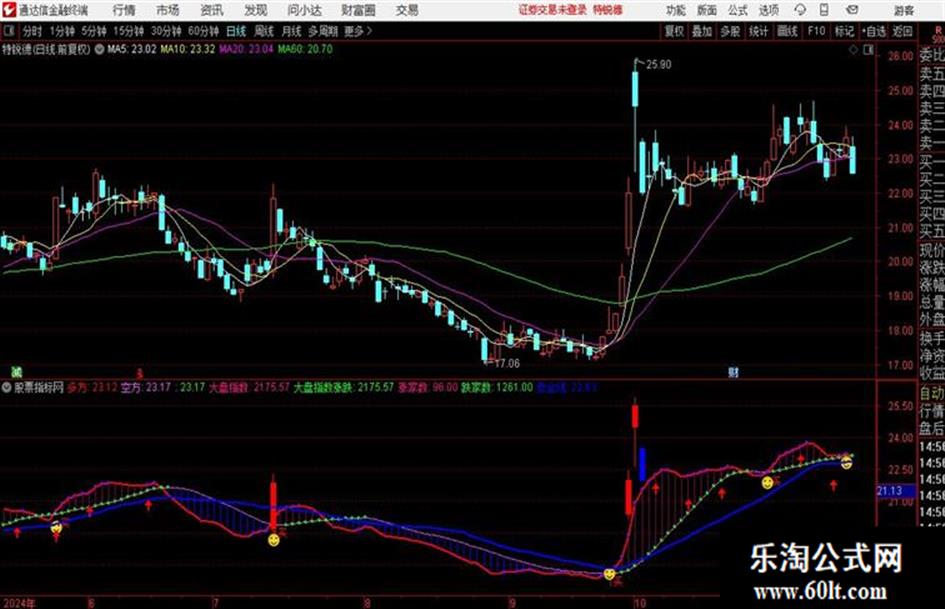Expand the 股票指标网 indicator dropdown arrow
This screenshot has height=609, width=945.
[7, 388]
